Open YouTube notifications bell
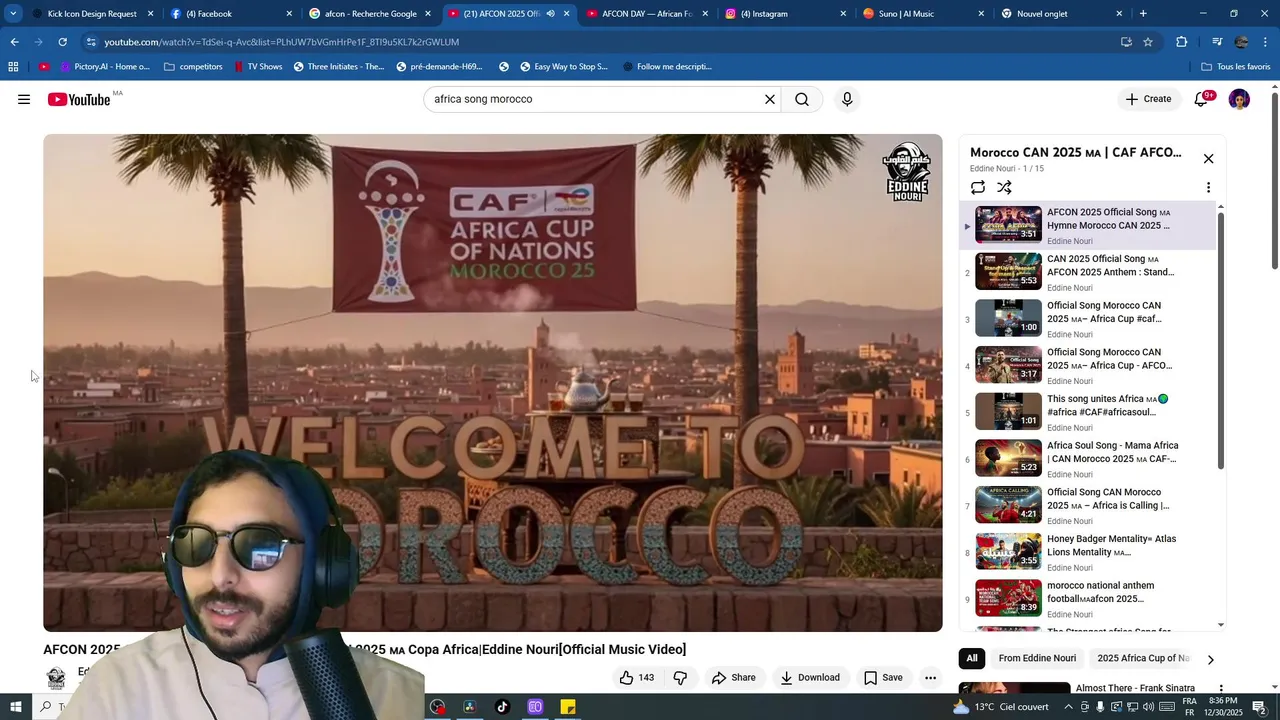This screenshot has height=720, width=1280. coord(1202,99)
